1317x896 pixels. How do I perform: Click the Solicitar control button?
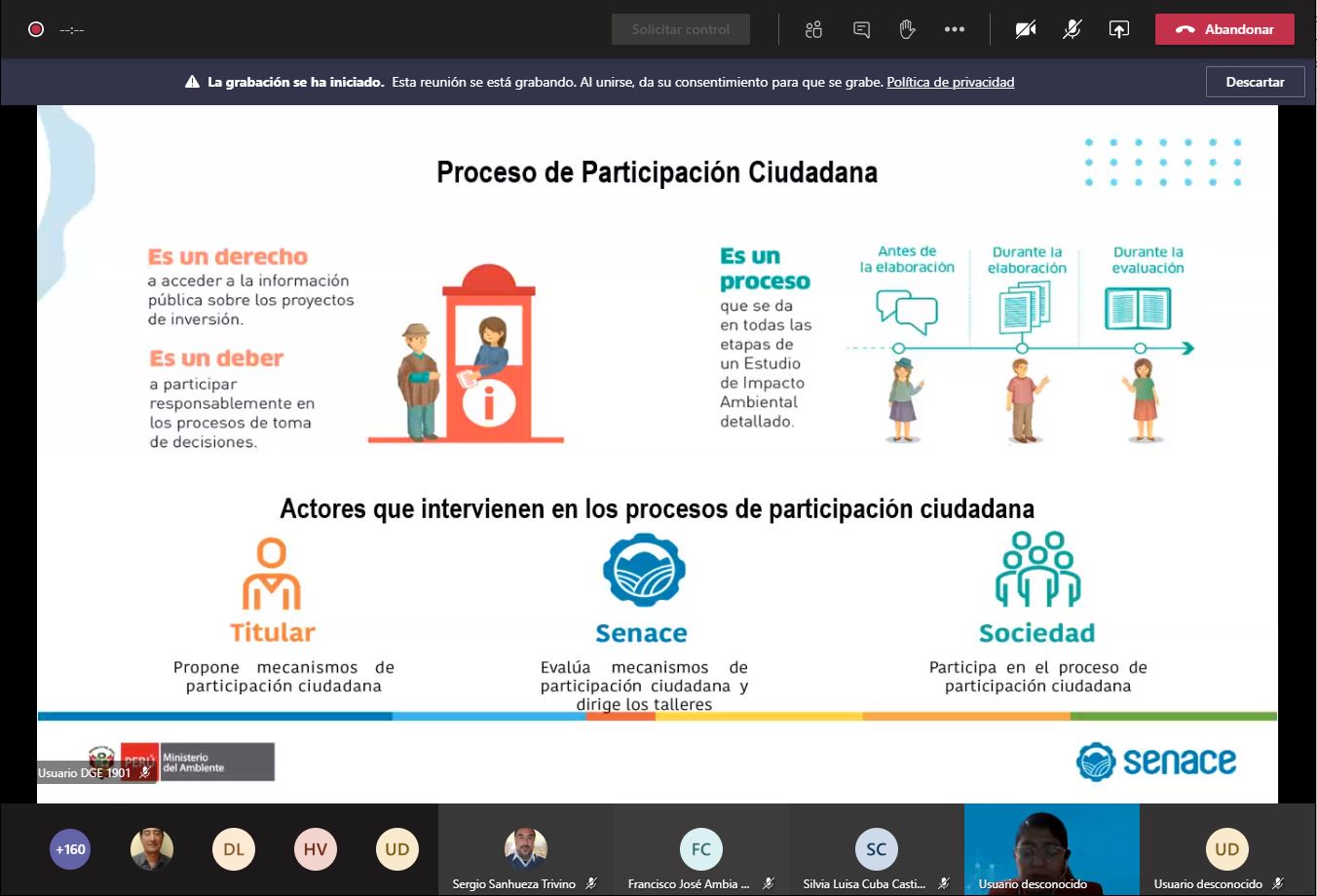click(680, 29)
